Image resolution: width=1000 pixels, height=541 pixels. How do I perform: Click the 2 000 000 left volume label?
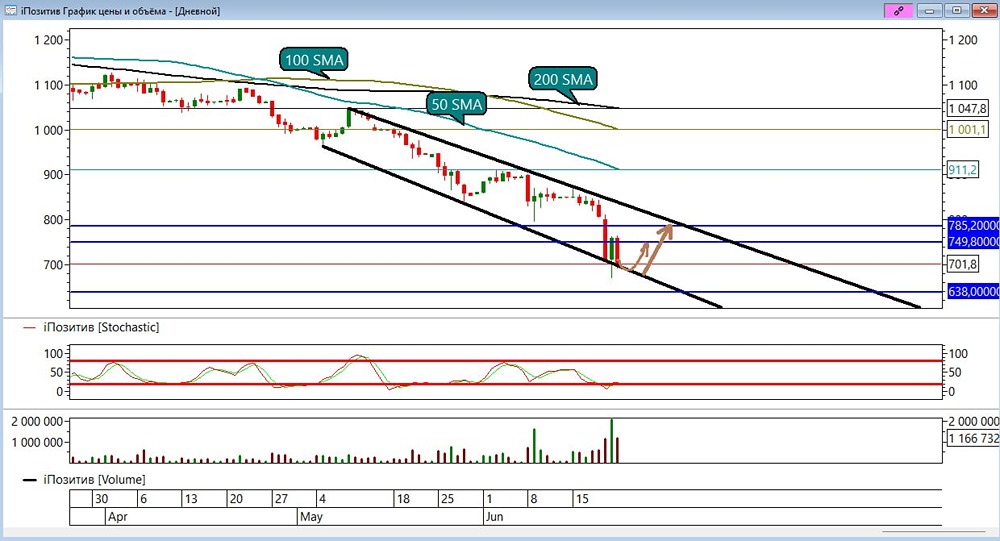tap(37, 422)
